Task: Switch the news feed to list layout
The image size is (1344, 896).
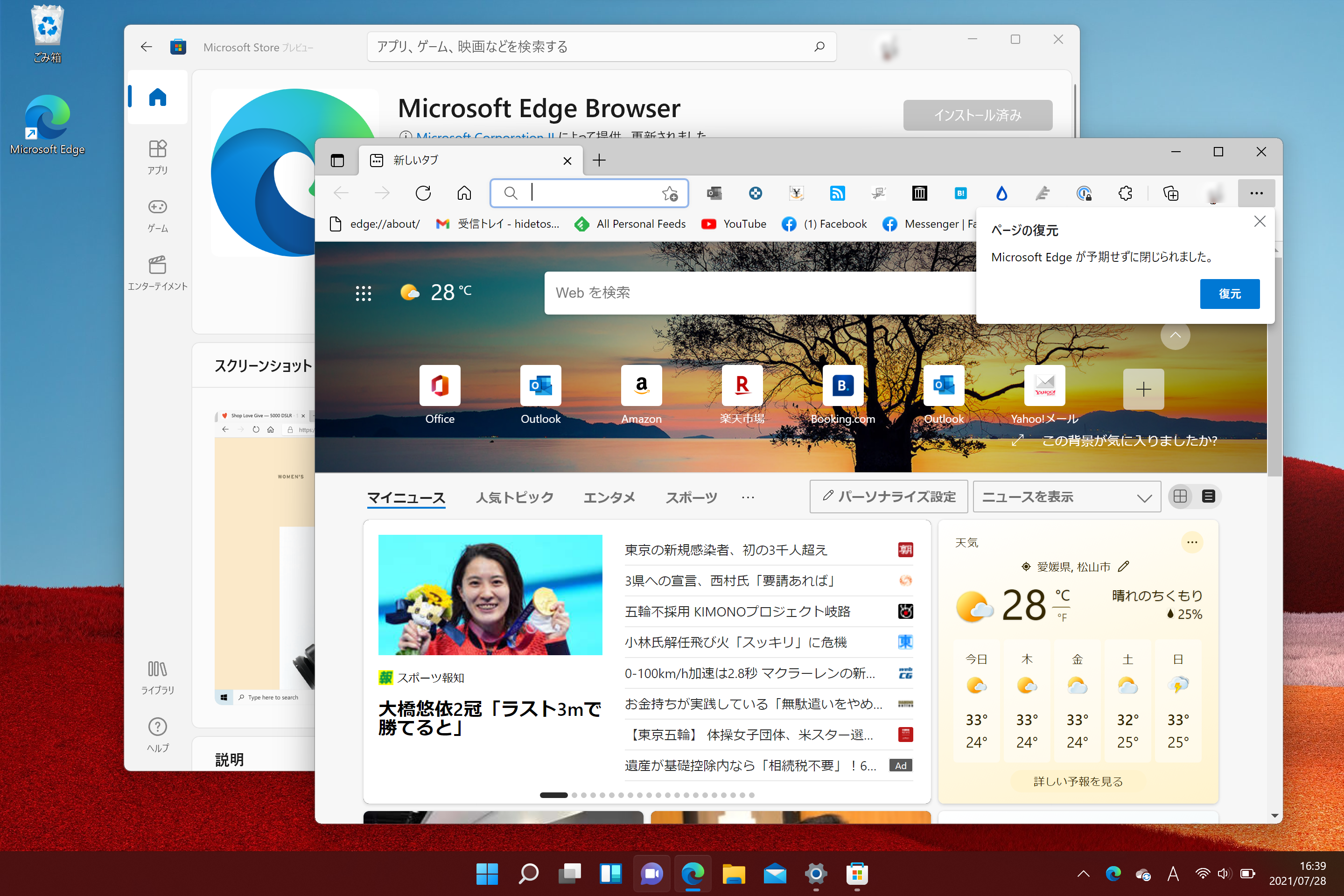Action: coord(1208,497)
